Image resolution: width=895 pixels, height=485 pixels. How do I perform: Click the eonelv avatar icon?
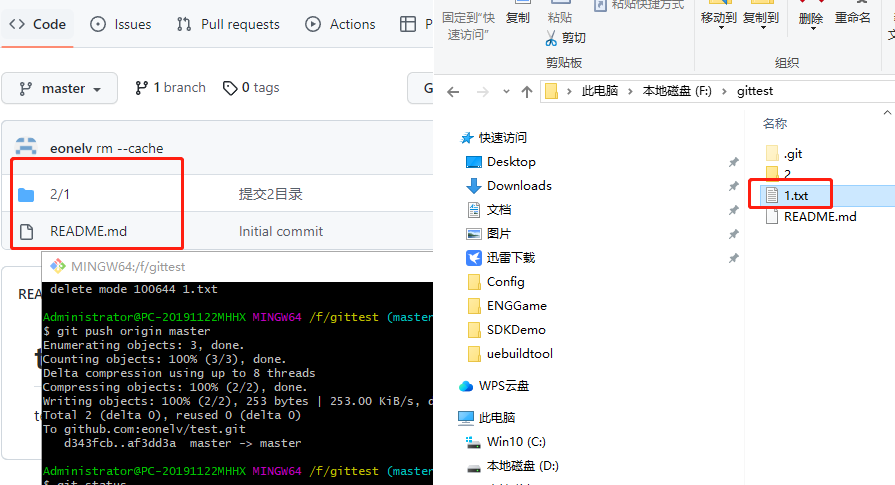tap(26, 146)
